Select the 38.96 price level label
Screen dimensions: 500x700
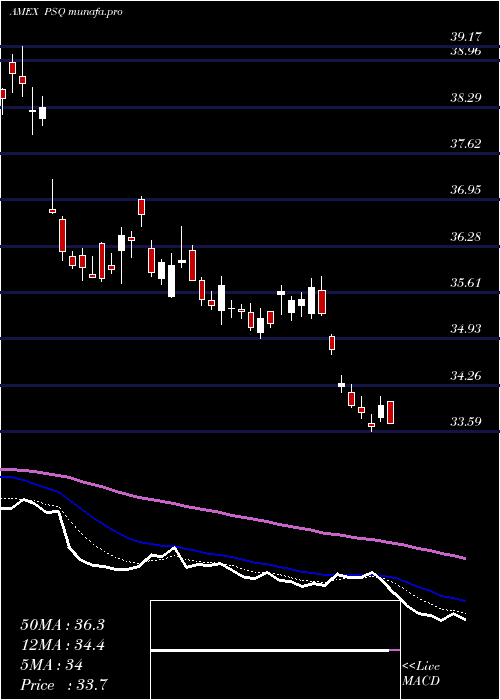pos(466,51)
